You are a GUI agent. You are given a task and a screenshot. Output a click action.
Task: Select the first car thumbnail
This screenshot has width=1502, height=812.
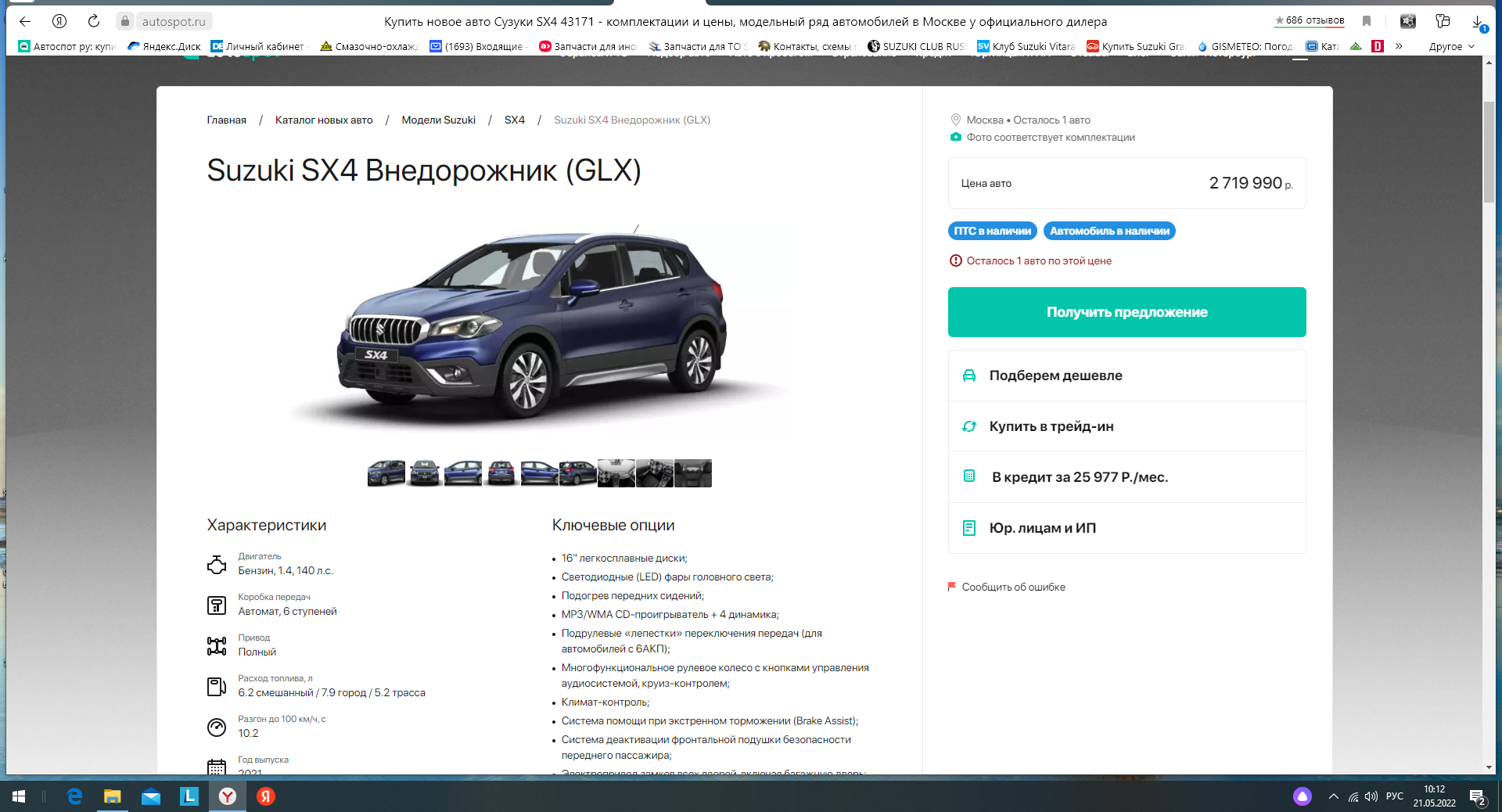click(x=386, y=473)
